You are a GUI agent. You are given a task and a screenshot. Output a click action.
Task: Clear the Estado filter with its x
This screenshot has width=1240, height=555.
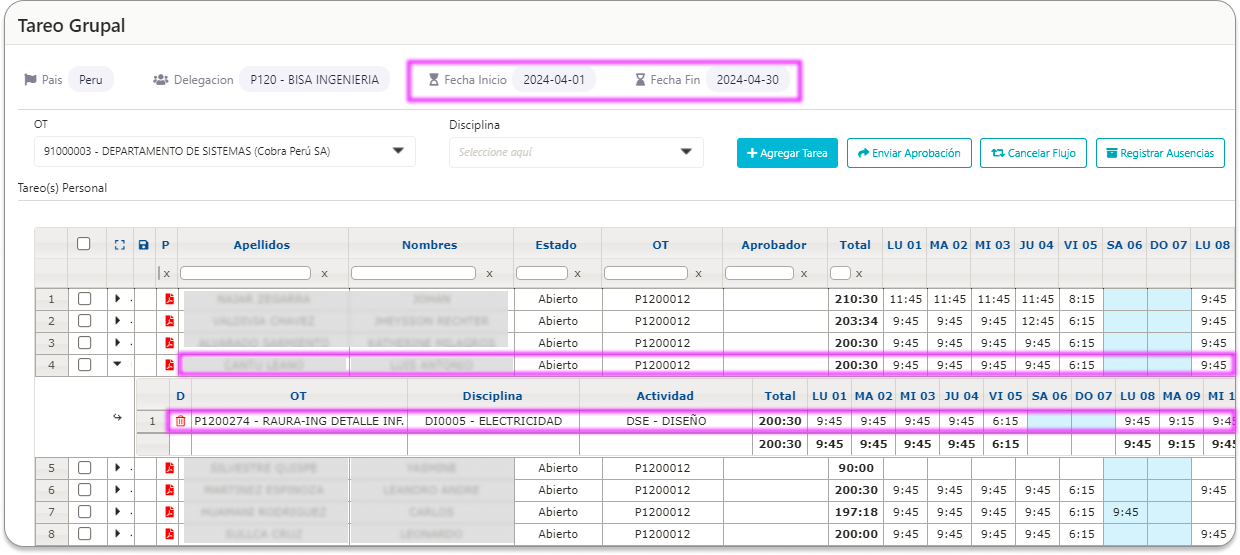tap(578, 273)
